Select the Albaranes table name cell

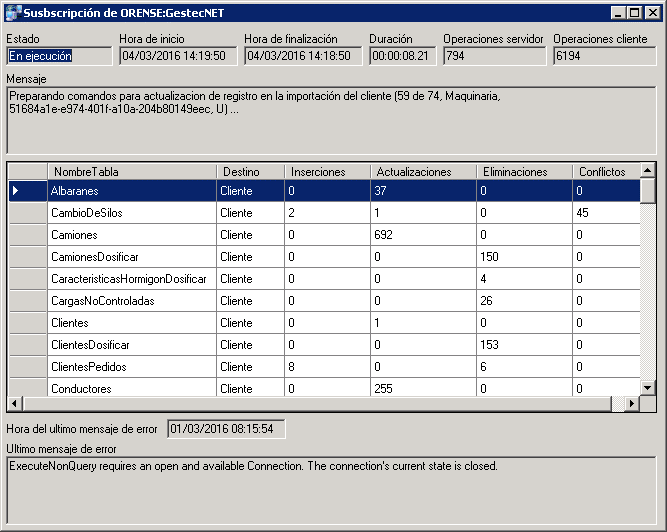(132, 191)
